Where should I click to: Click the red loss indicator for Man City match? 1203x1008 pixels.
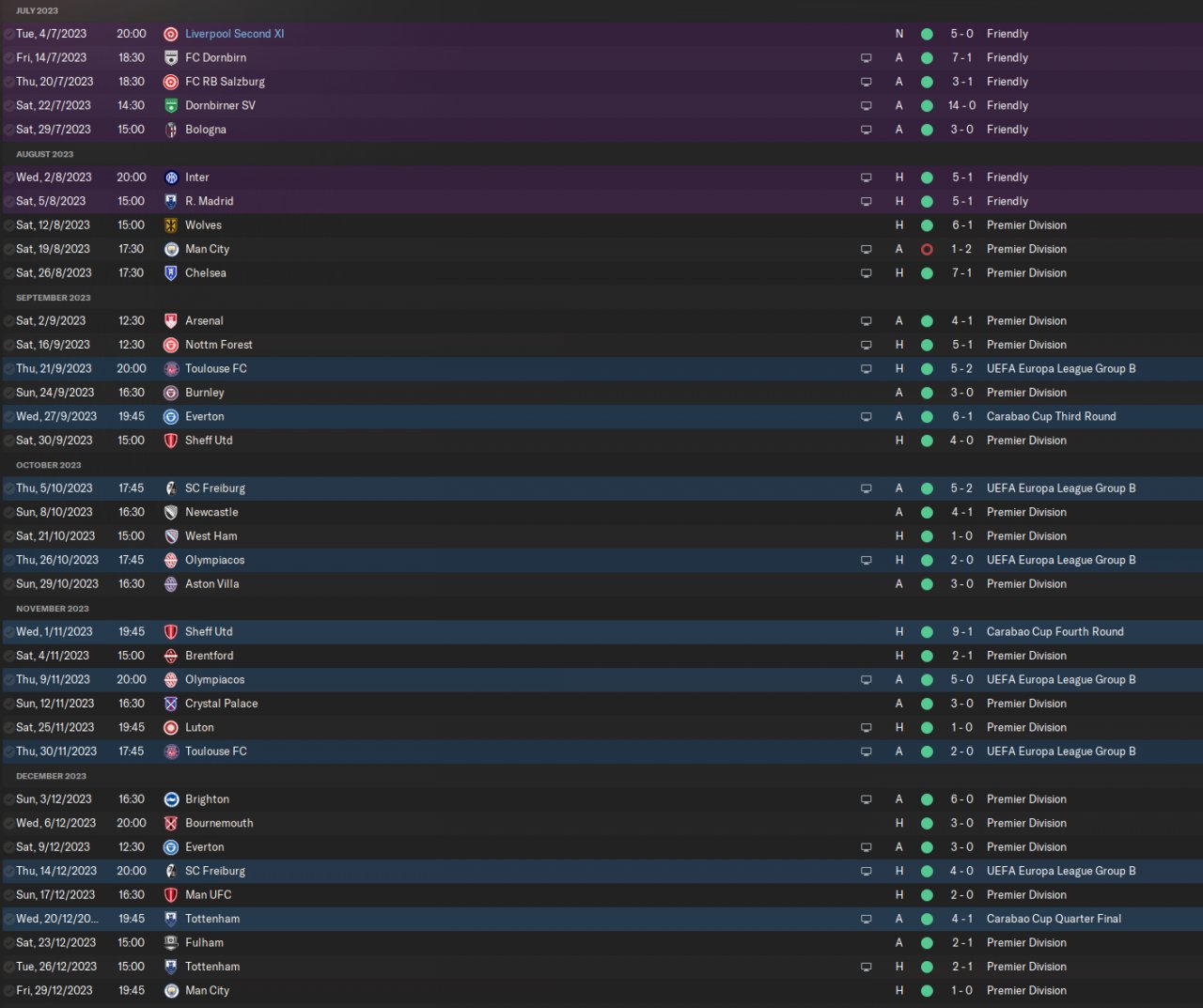(x=927, y=250)
